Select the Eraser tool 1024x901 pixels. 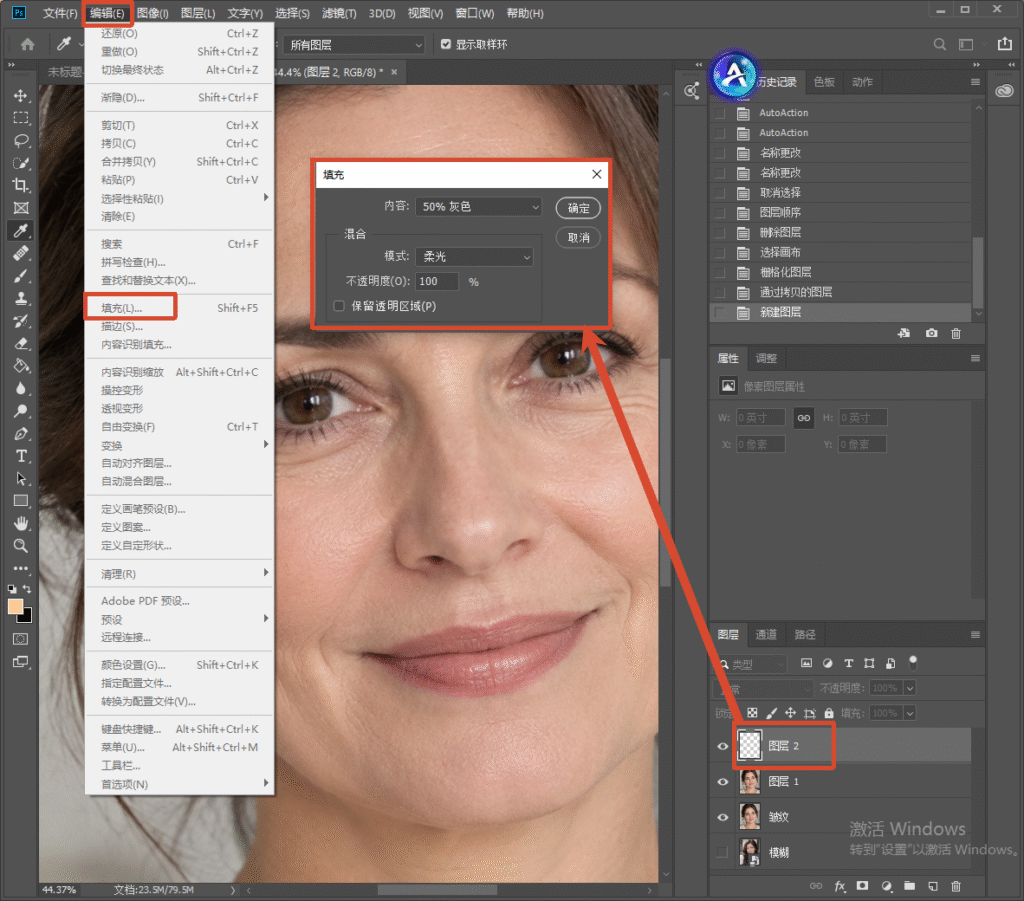(x=21, y=343)
